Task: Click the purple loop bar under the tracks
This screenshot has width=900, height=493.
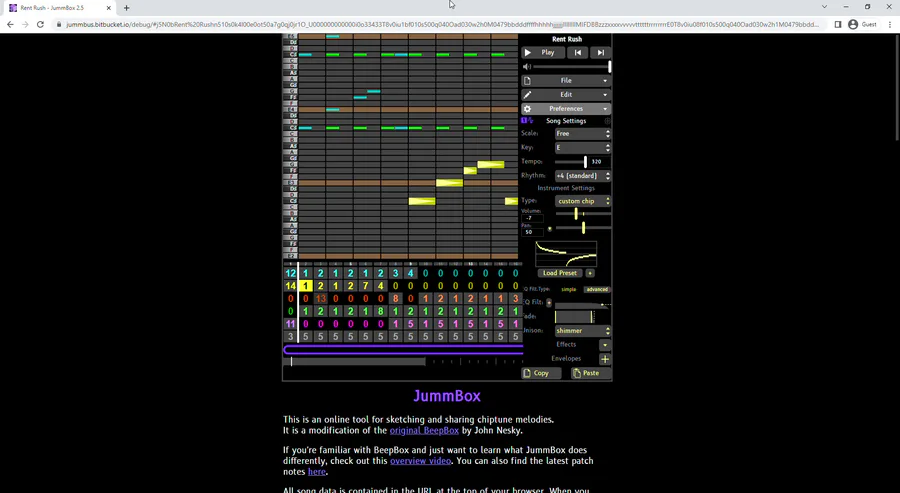Action: (x=403, y=350)
